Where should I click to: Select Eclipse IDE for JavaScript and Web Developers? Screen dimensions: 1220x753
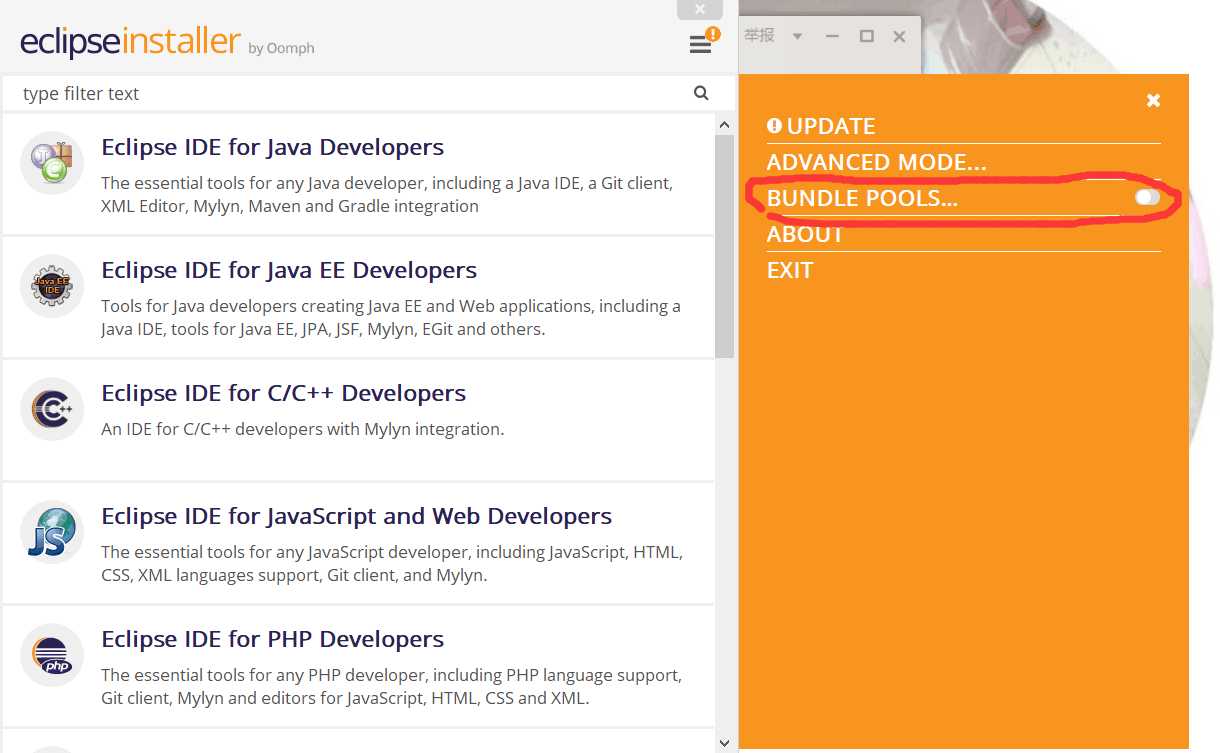(358, 543)
